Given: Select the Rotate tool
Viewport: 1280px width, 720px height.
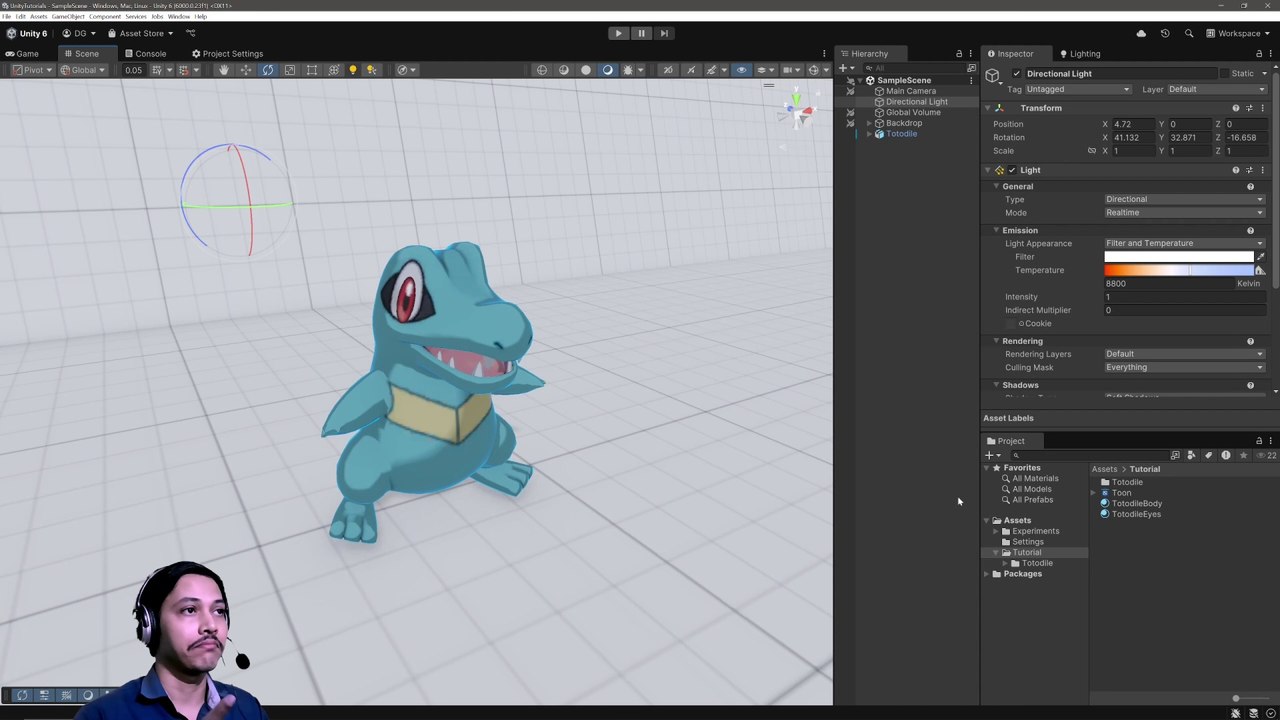Looking at the screenshot, I should [268, 70].
